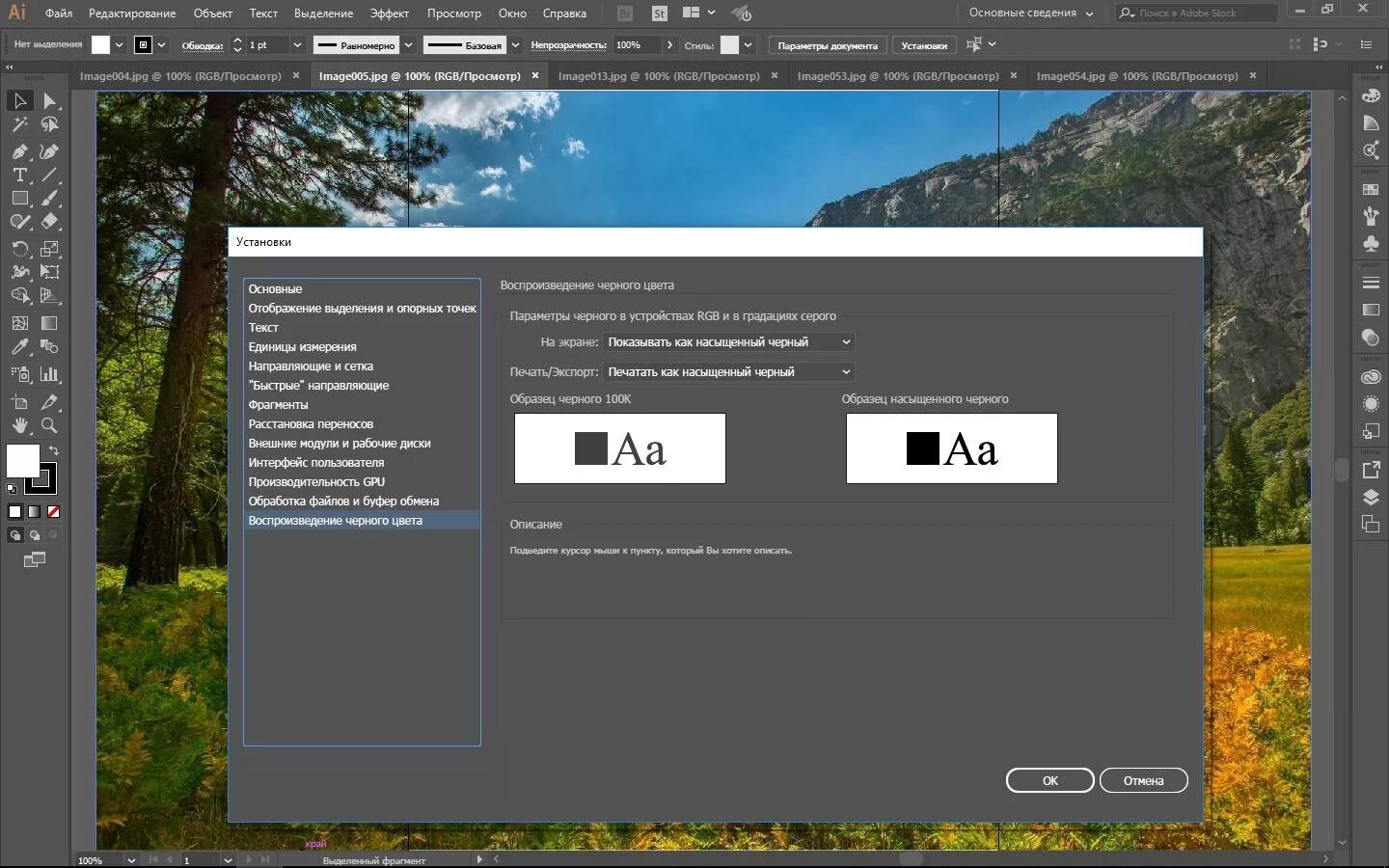Viewport: 1389px width, 868px height.
Task: Open the 'Стиль' dropdown in the control bar
Action: [748, 44]
